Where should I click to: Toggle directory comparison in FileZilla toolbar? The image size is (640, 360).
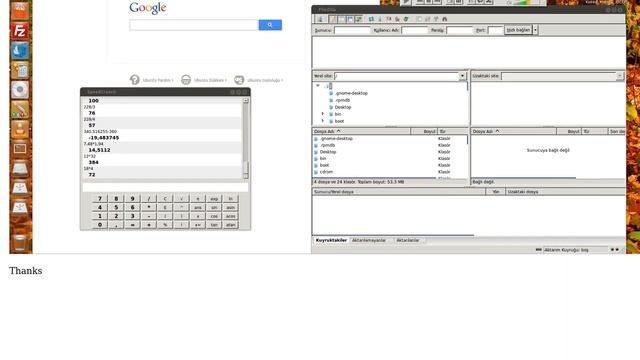coord(427,19)
